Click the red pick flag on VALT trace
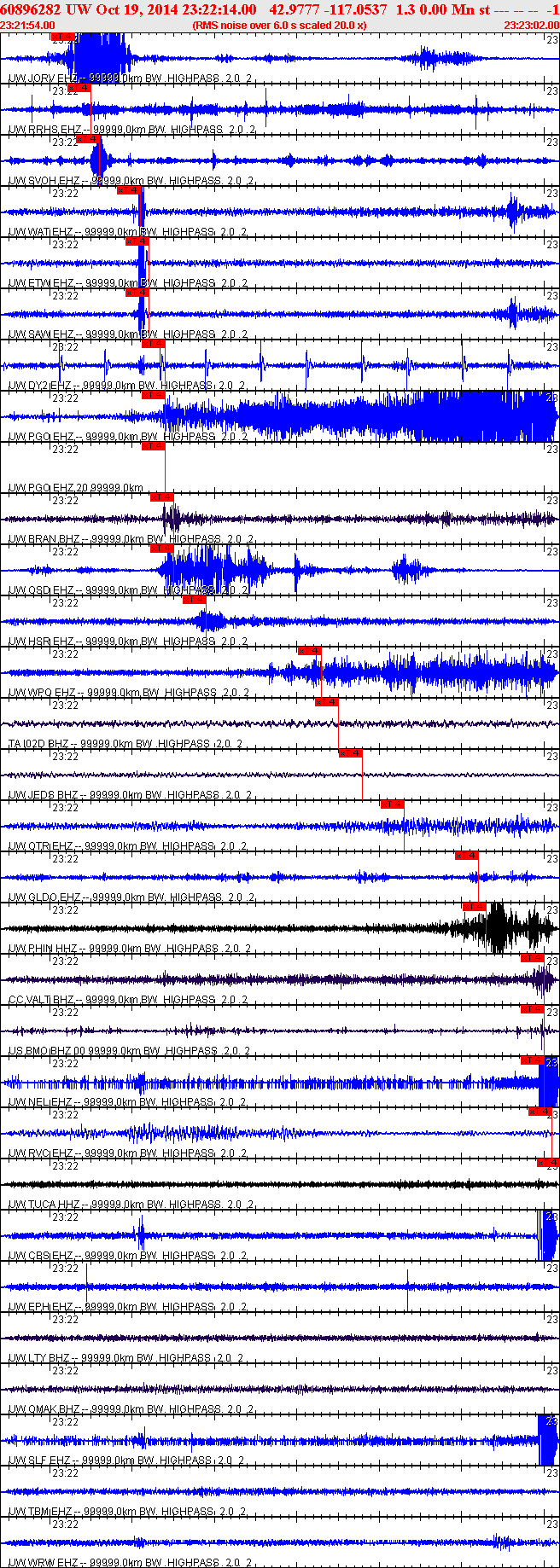 [x=533, y=958]
